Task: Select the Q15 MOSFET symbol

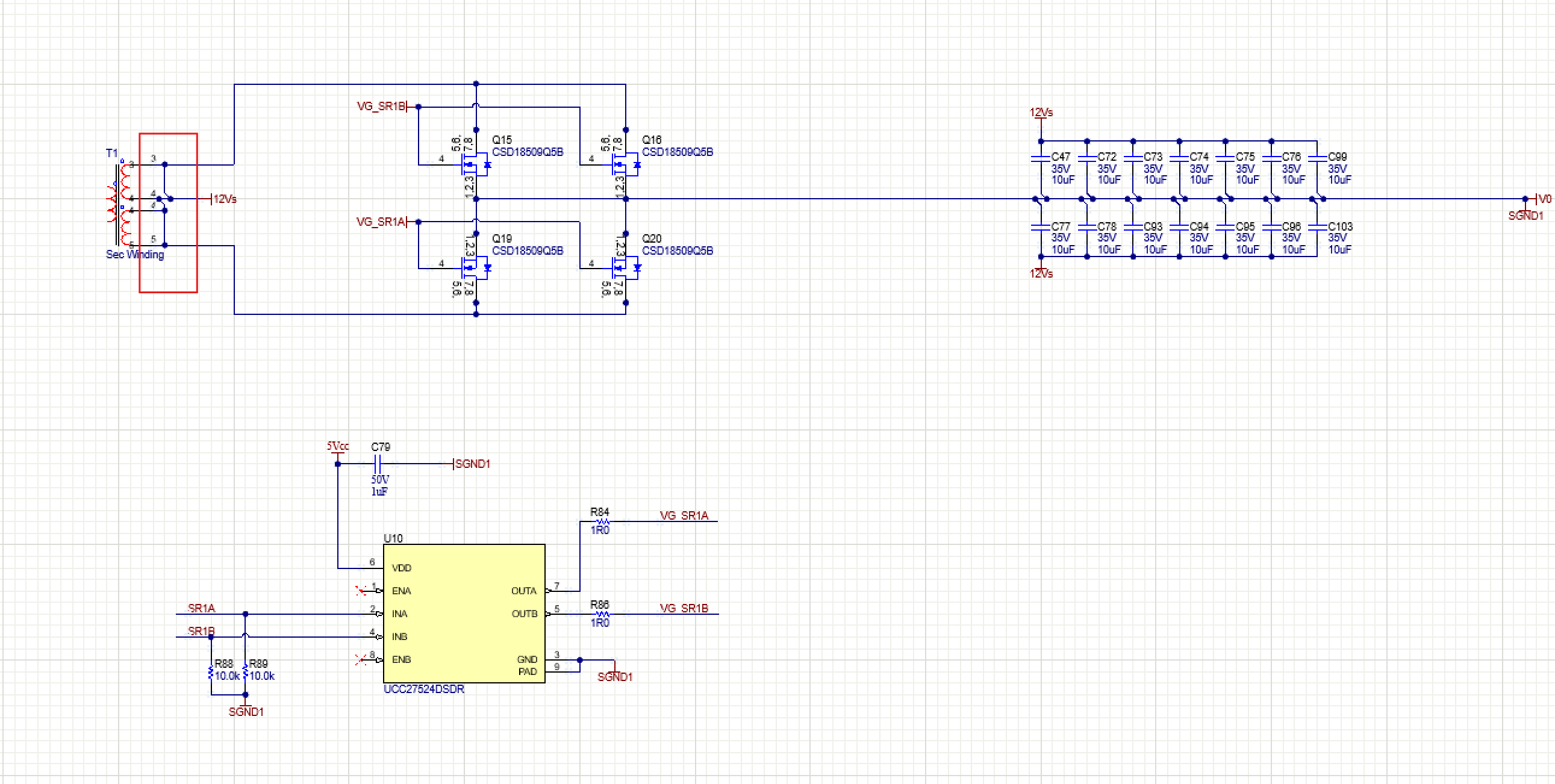Action: pos(475,164)
